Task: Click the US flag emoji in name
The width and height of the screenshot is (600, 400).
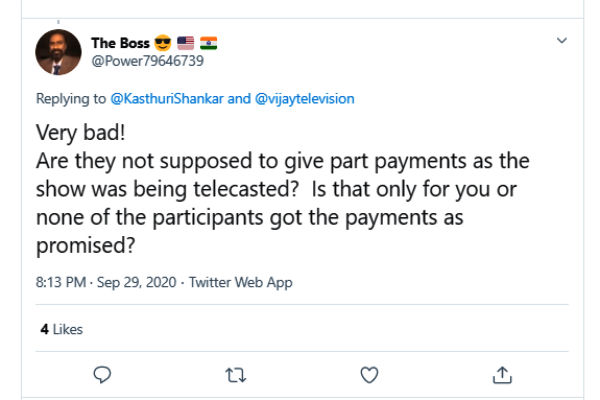Action: pos(186,43)
